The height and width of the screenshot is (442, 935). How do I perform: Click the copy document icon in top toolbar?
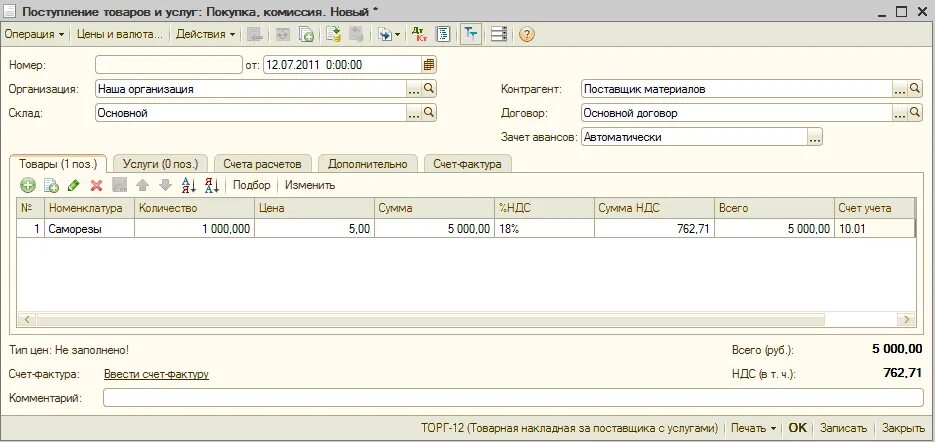tap(306, 35)
